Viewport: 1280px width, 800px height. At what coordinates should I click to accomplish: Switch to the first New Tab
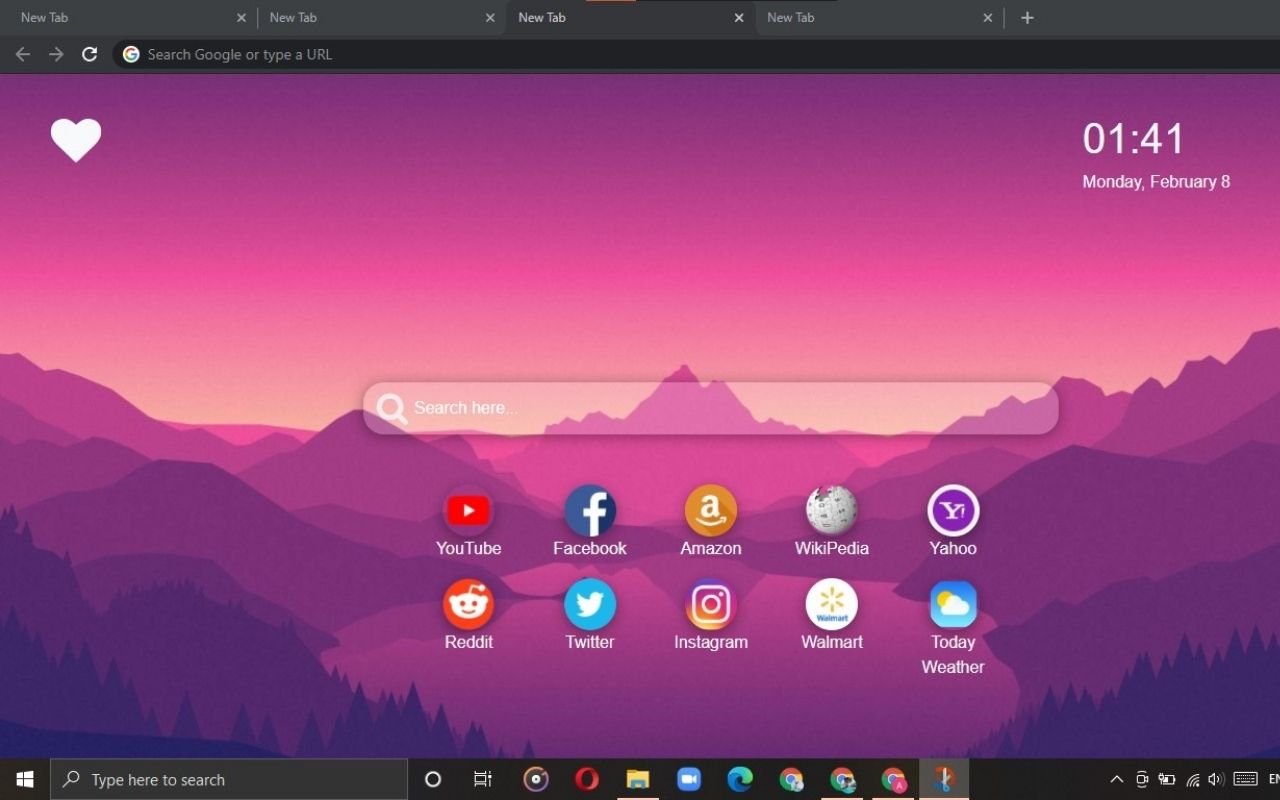click(x=130, y=17)
